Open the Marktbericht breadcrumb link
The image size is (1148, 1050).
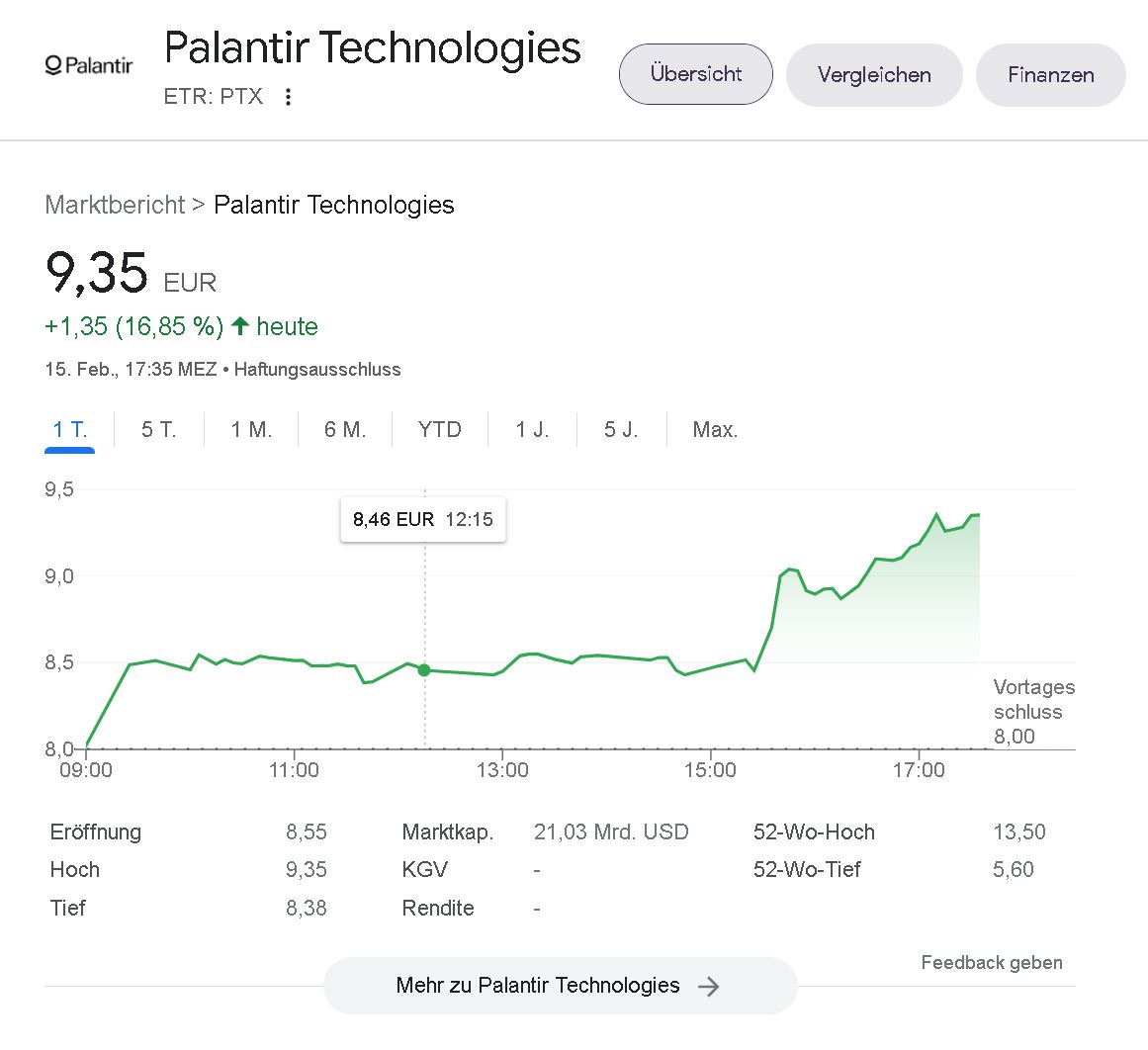pos(115,205)
